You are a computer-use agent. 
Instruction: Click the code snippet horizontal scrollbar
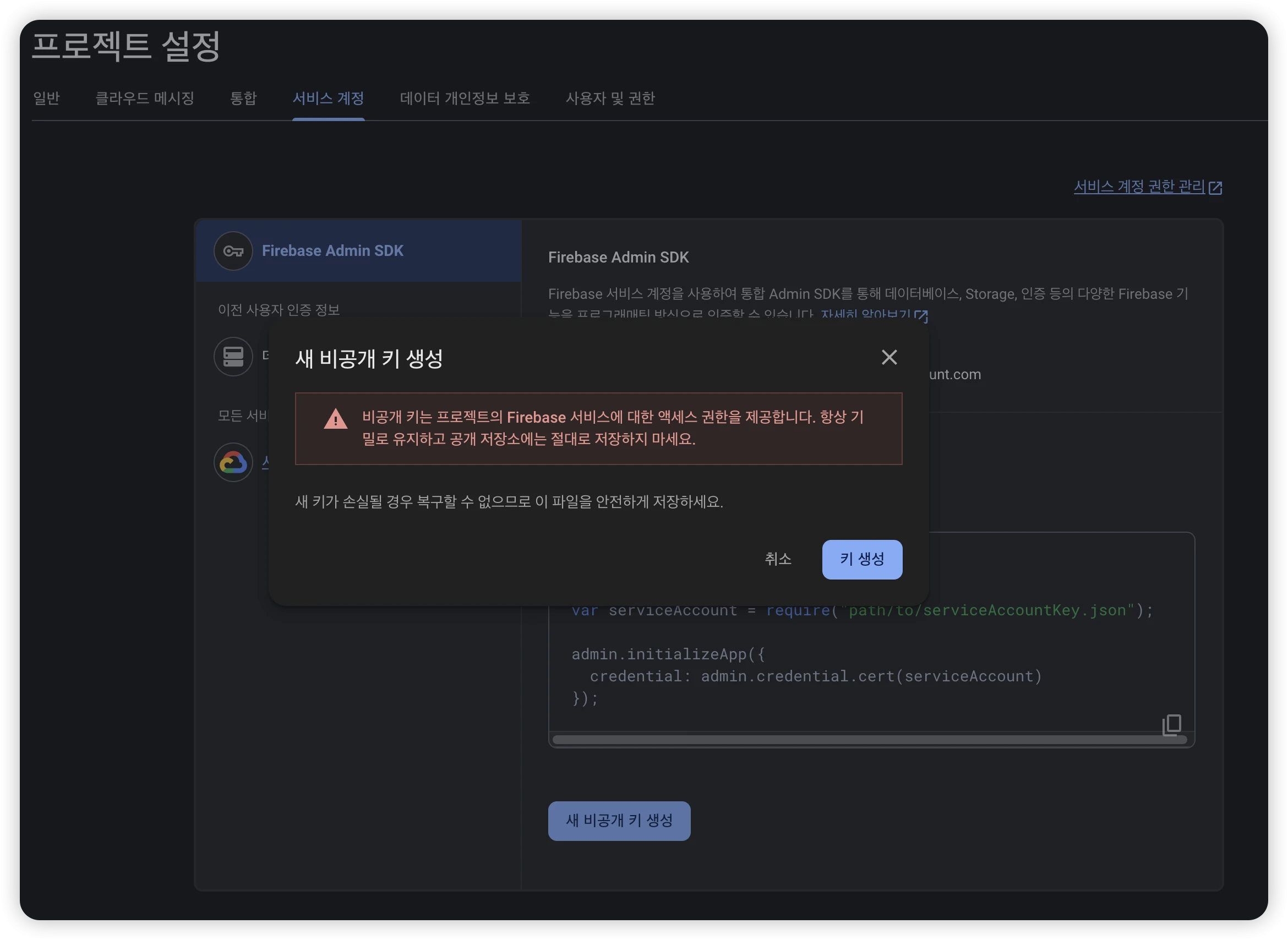[x=869, y=739]
